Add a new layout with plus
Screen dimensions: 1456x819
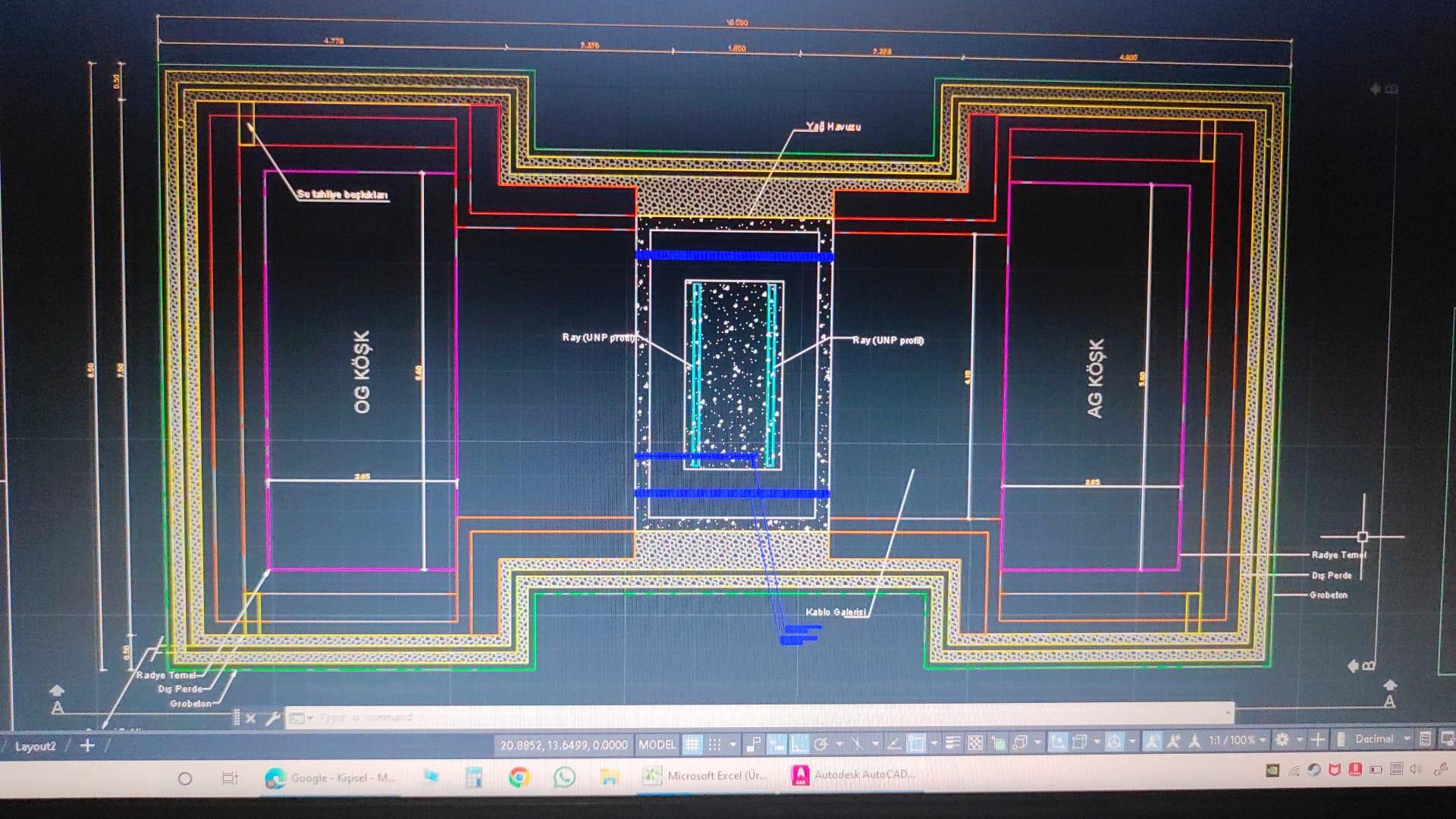point(87,745)
